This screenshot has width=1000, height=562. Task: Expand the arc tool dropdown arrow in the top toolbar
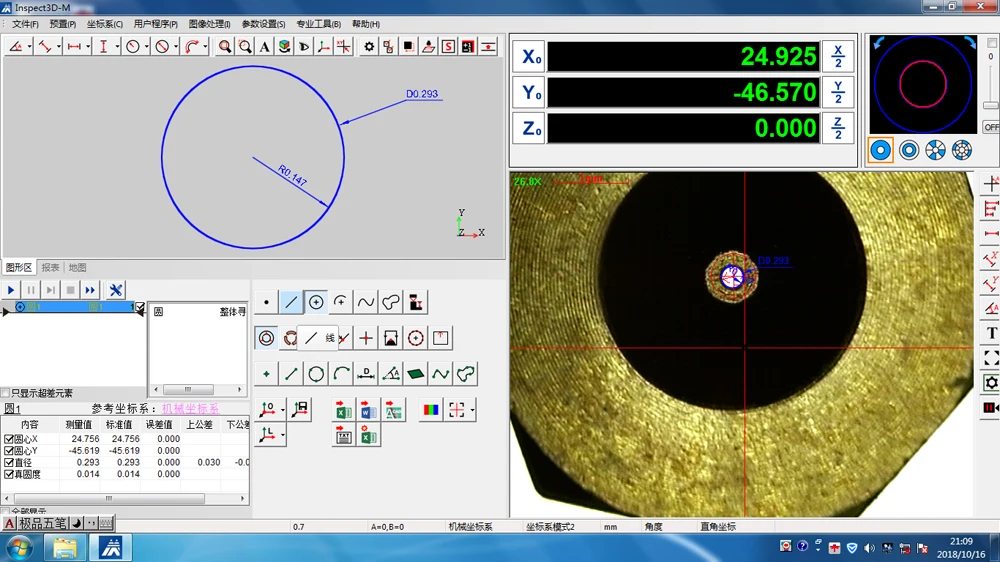205,46
